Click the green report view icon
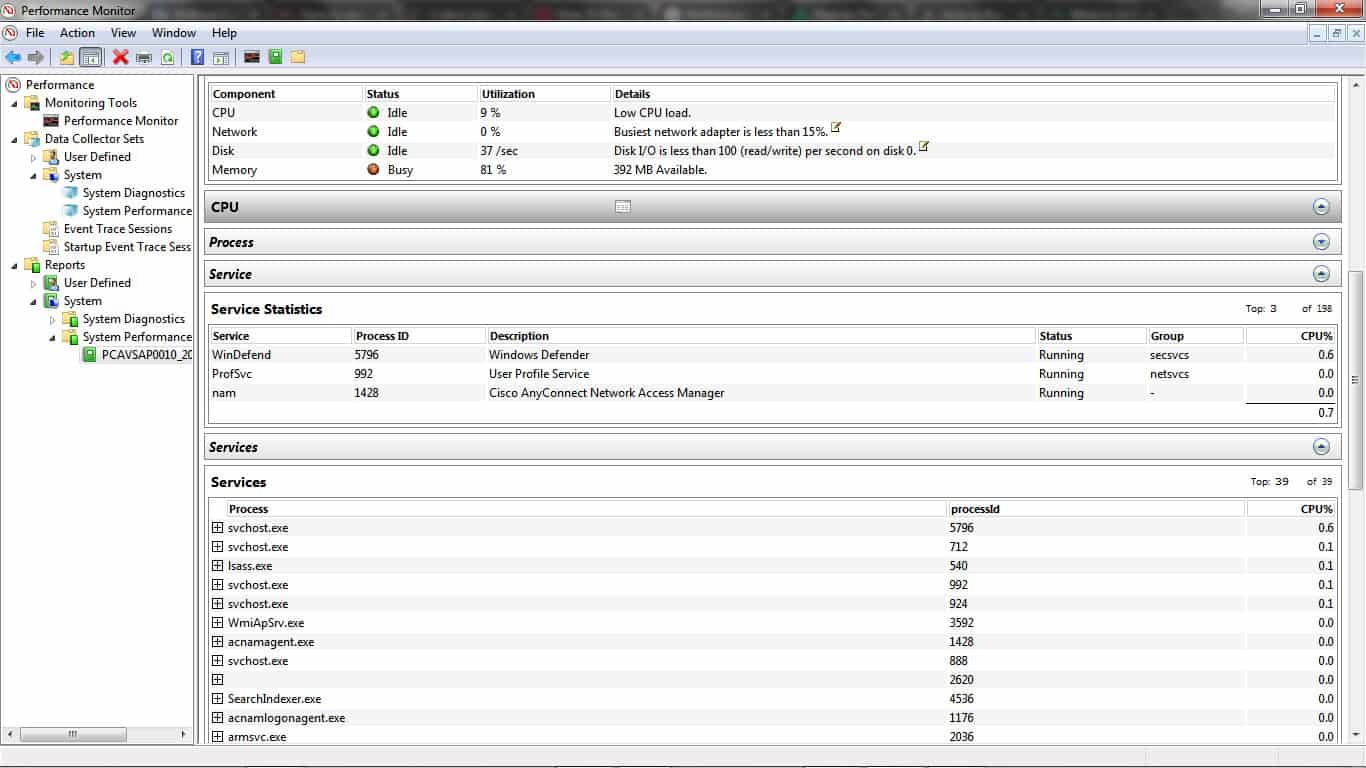The height and width of the screenshot is (768, 1366). (x=276, y=57)
